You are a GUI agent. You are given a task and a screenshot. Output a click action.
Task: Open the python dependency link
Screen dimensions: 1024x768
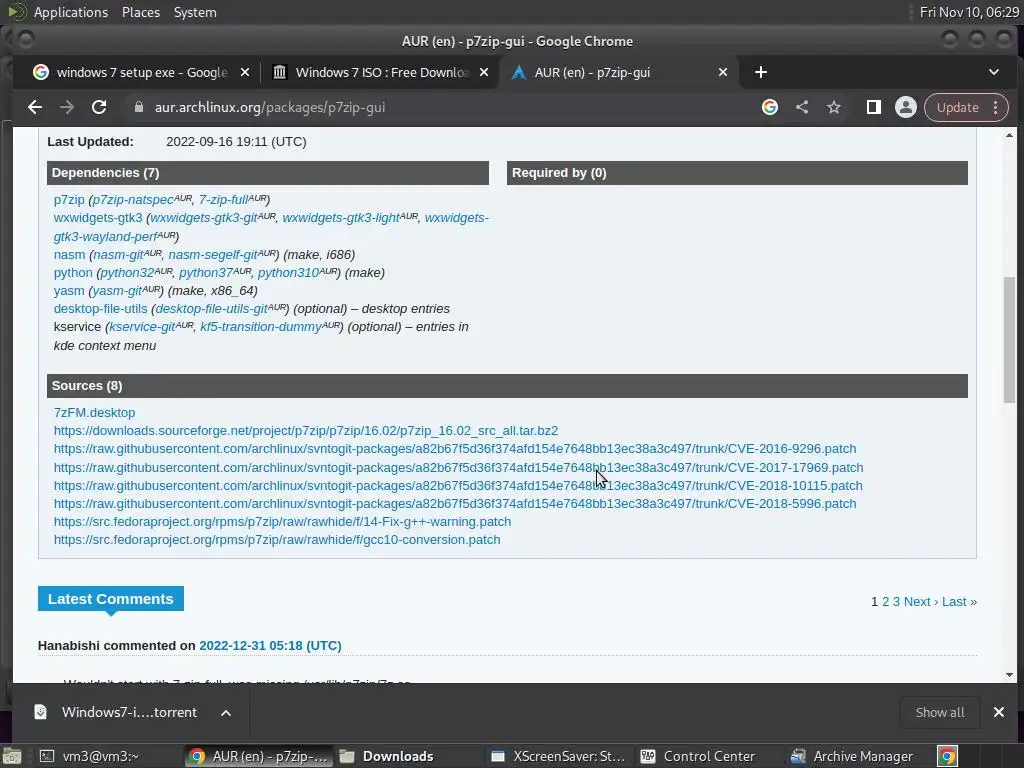(73, 272)
